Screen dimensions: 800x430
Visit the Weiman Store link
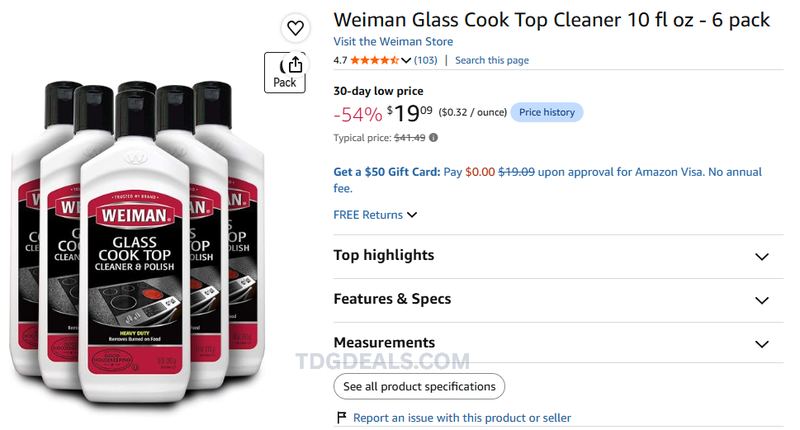(x=393, y=41)
